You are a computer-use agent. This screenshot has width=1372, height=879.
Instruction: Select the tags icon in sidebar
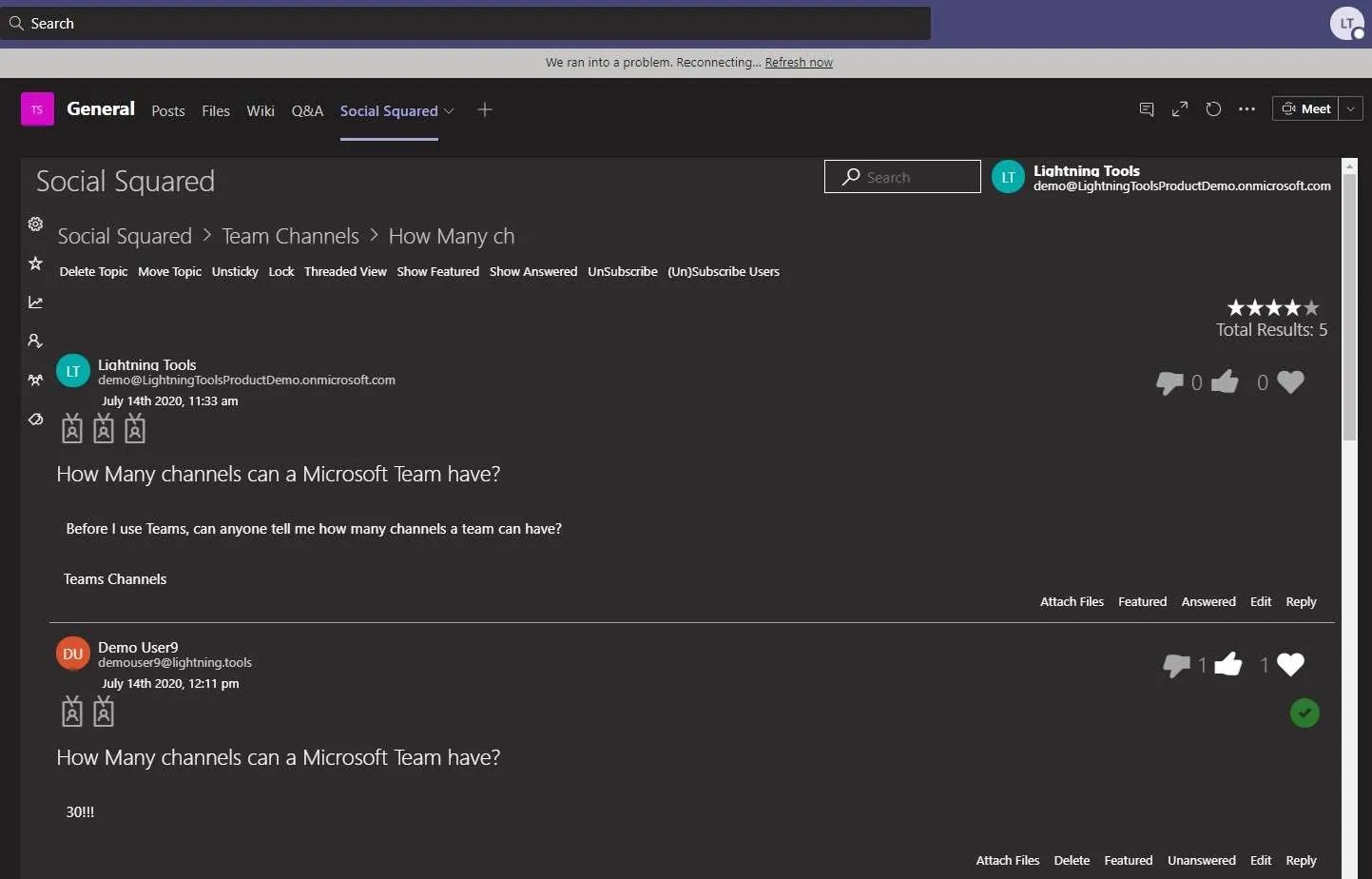tap(35, 419)
